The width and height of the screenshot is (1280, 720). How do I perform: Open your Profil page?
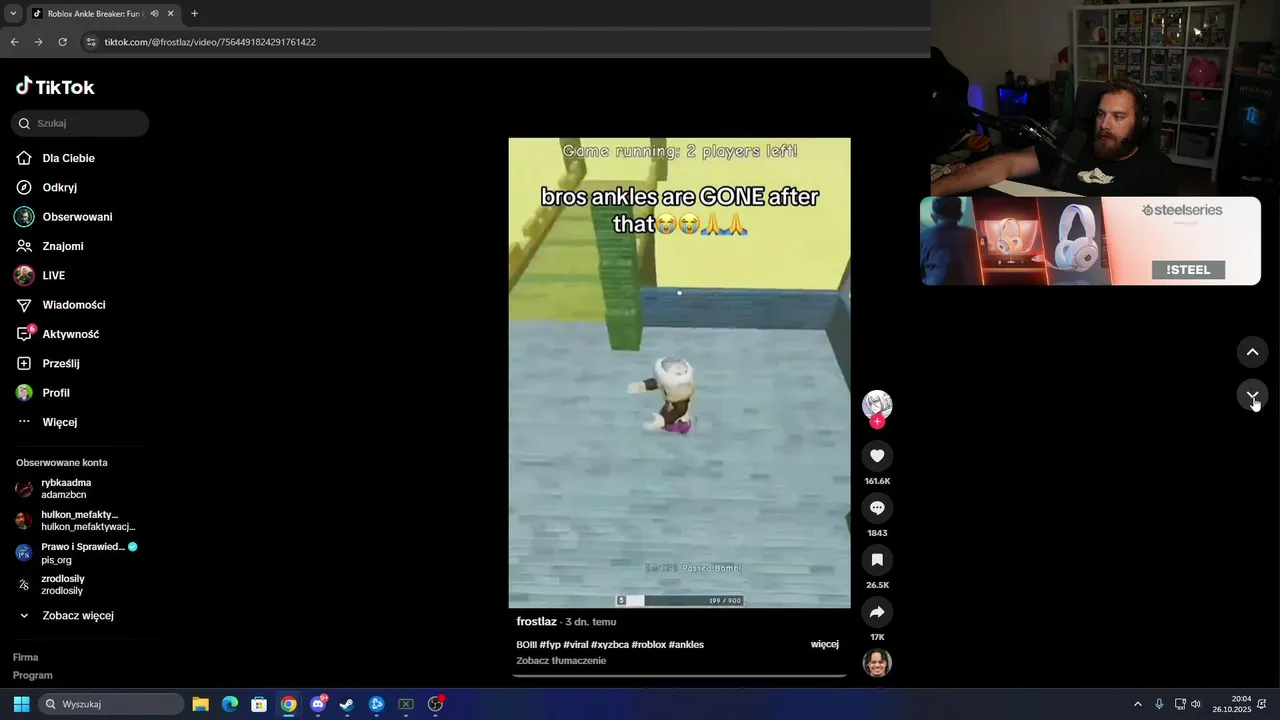point(43,393)
